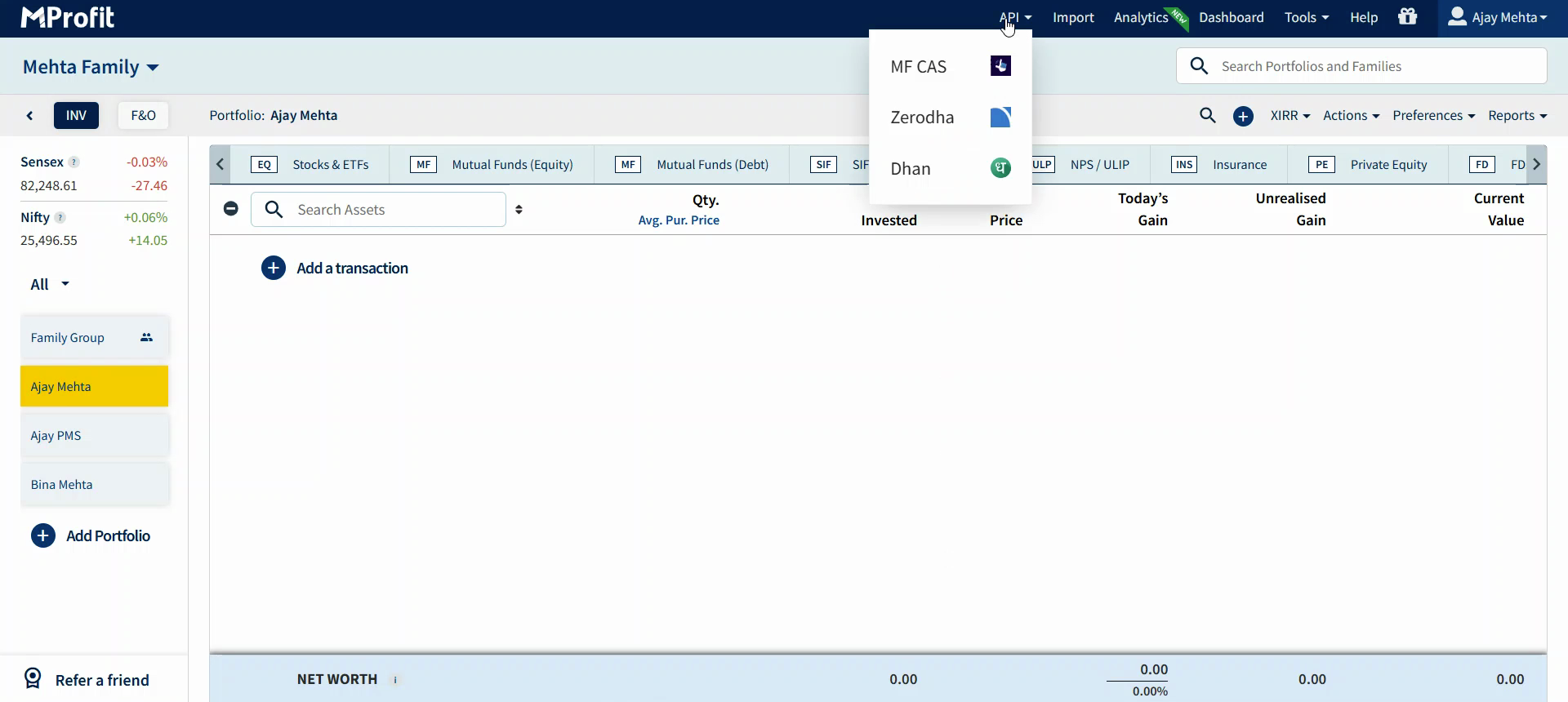Expand the All filter dropdown
The image size is (1568, 702).
pyautogui.click(x=50, y=284)
